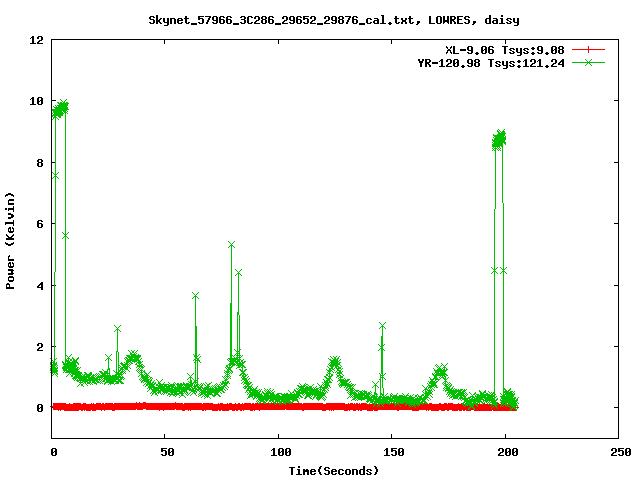Click the 6 tick label on y-axis
Image resolution: width=640 pixels, height=480 pixels.
pos(40,224)
